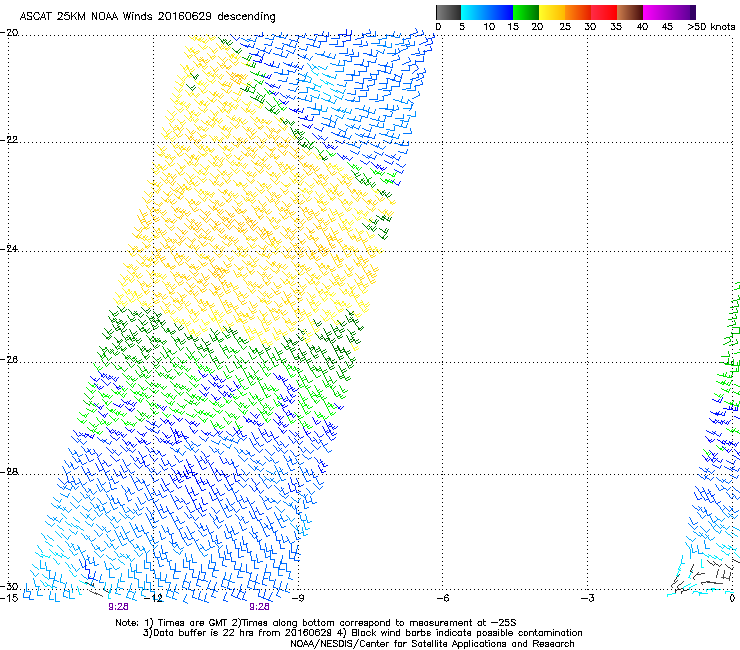Select the "-22" latitude axis label

(x=9, y=140)
